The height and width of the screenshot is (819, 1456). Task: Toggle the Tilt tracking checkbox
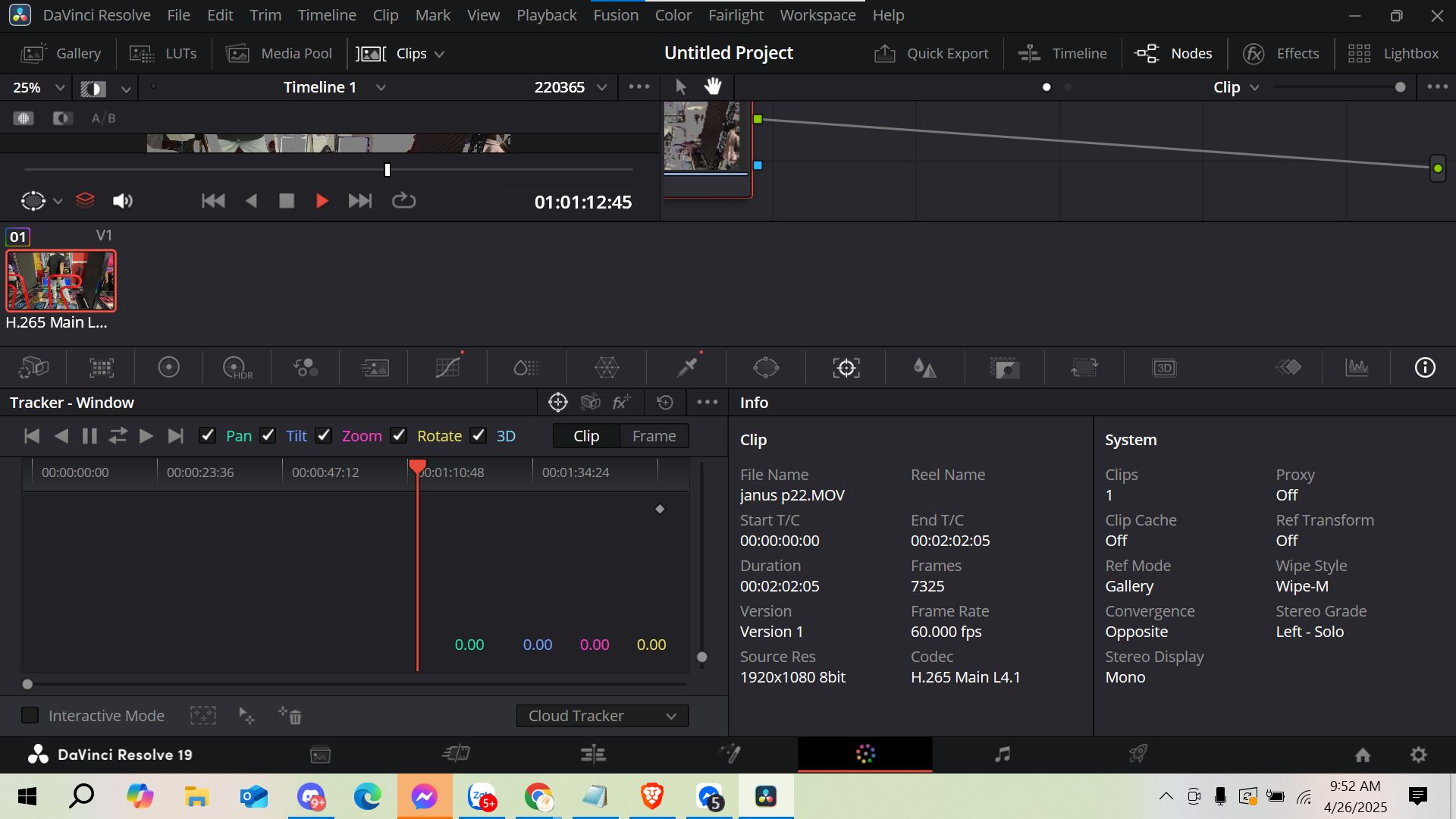pyautogui.click(x=268, y=435)
